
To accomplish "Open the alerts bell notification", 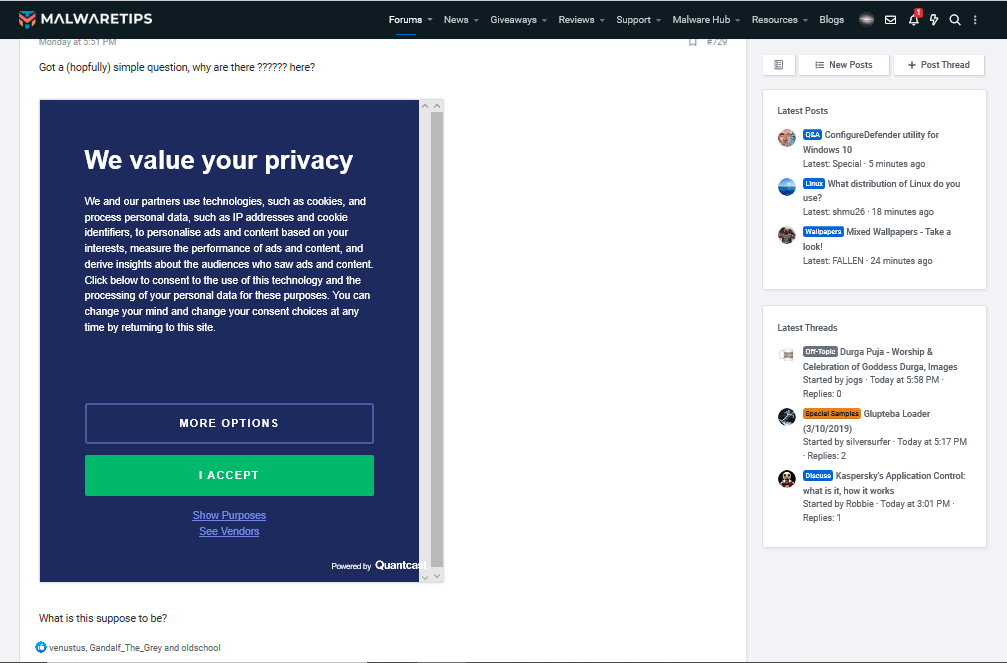I will 913,20.
